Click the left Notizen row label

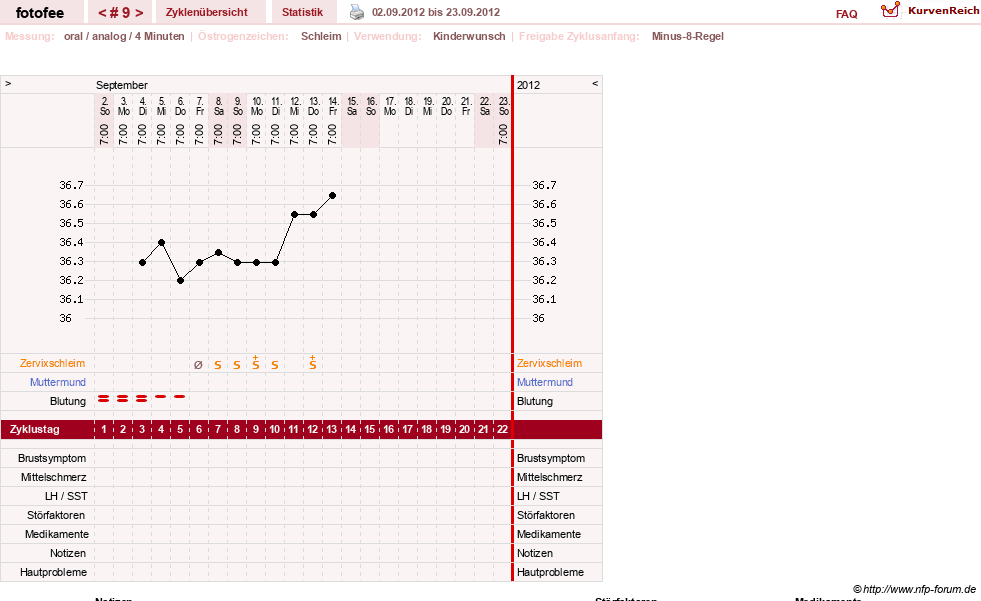[68, 553]
